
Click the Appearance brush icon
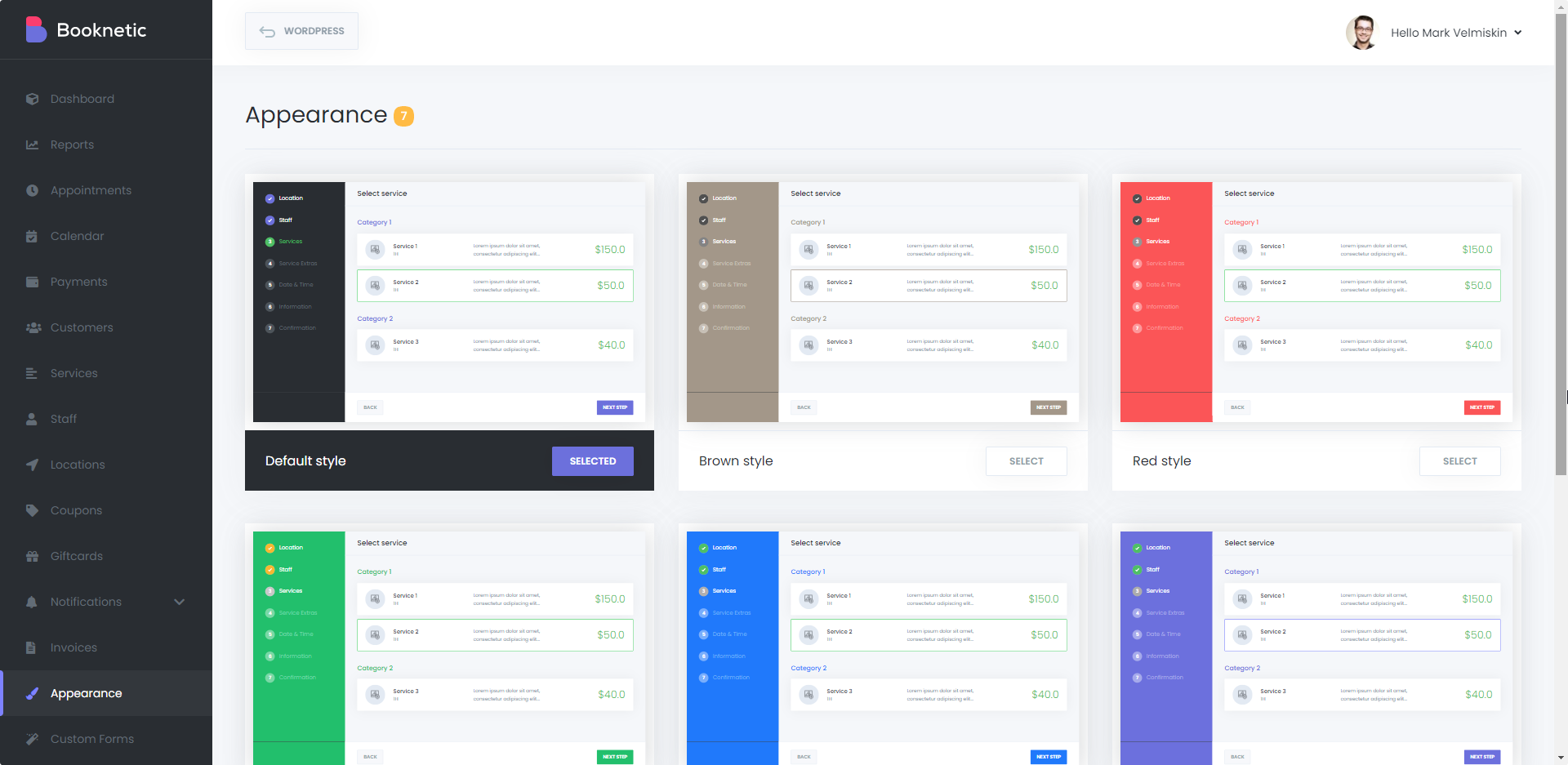(32, 693)
